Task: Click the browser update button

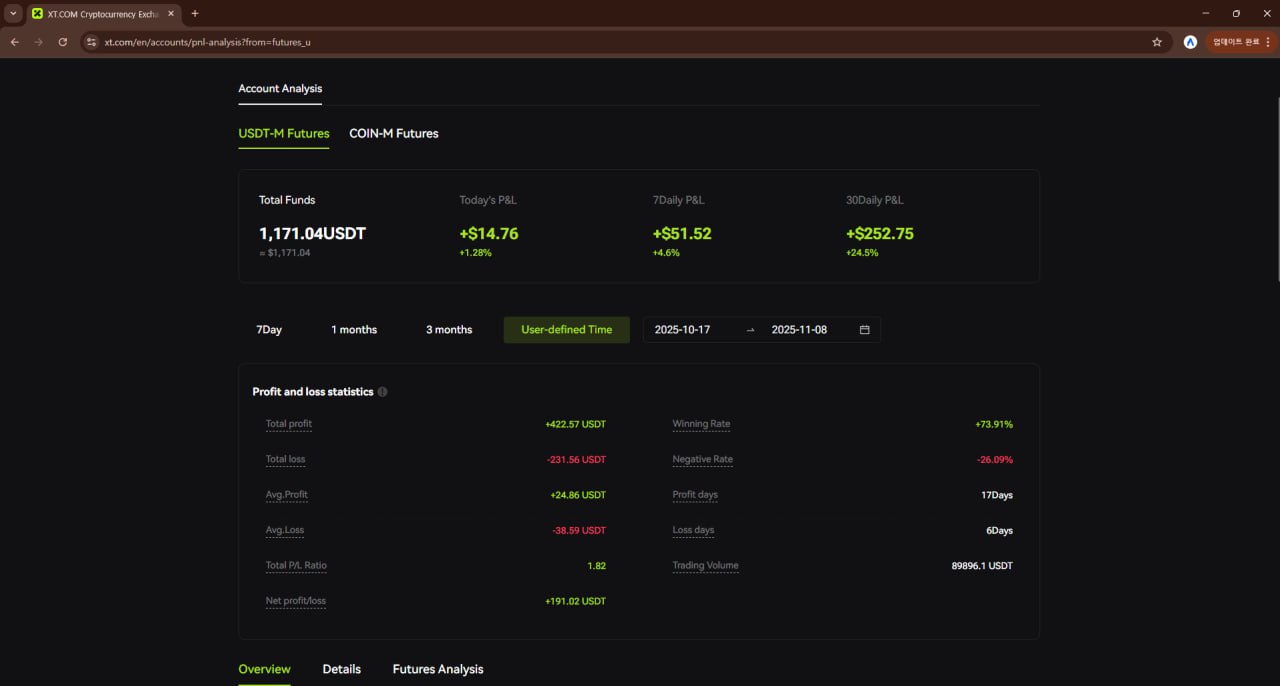Action: click(x=1236, y=42)
